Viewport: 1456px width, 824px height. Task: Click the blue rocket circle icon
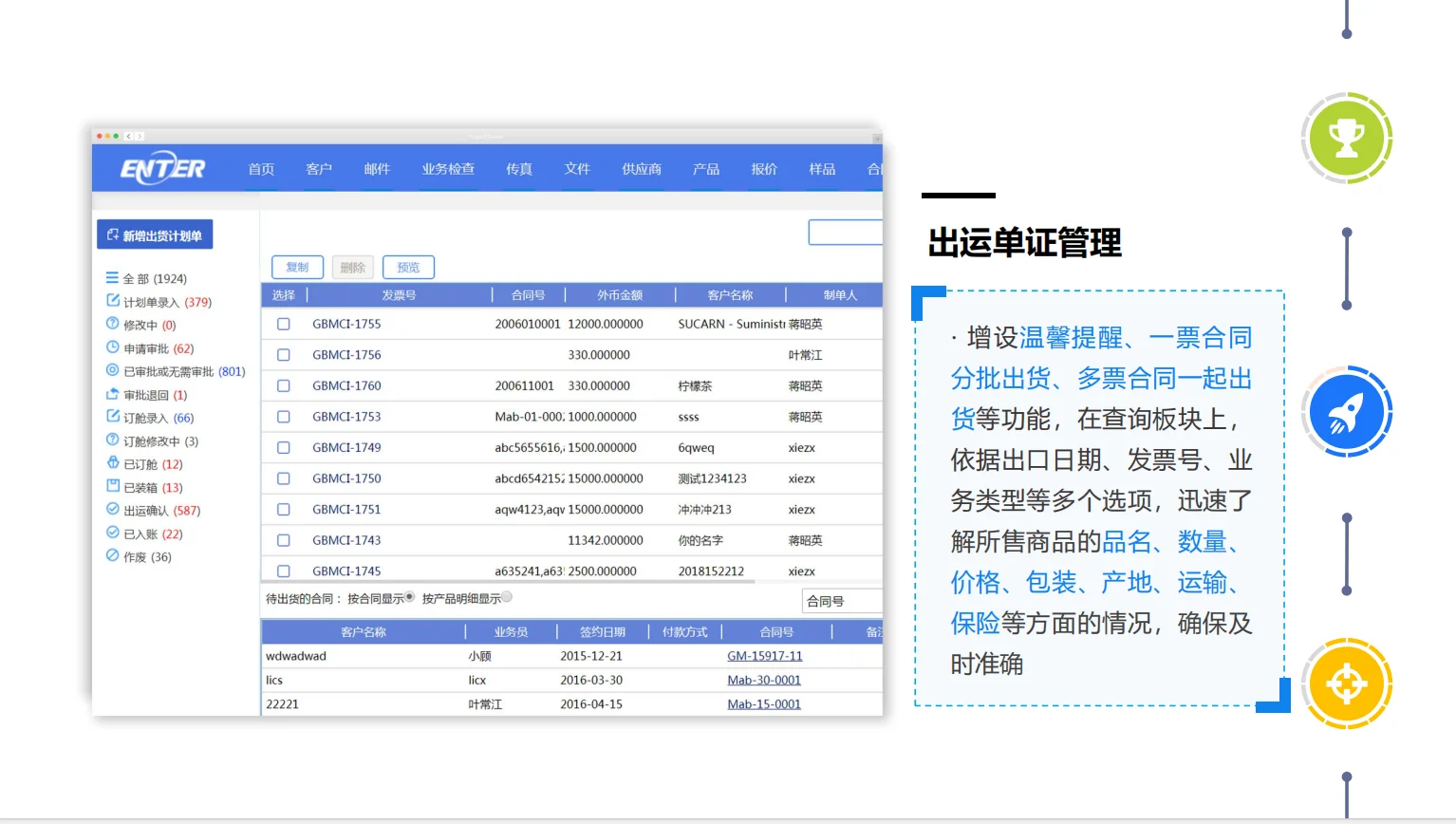tap(1347, 412)
